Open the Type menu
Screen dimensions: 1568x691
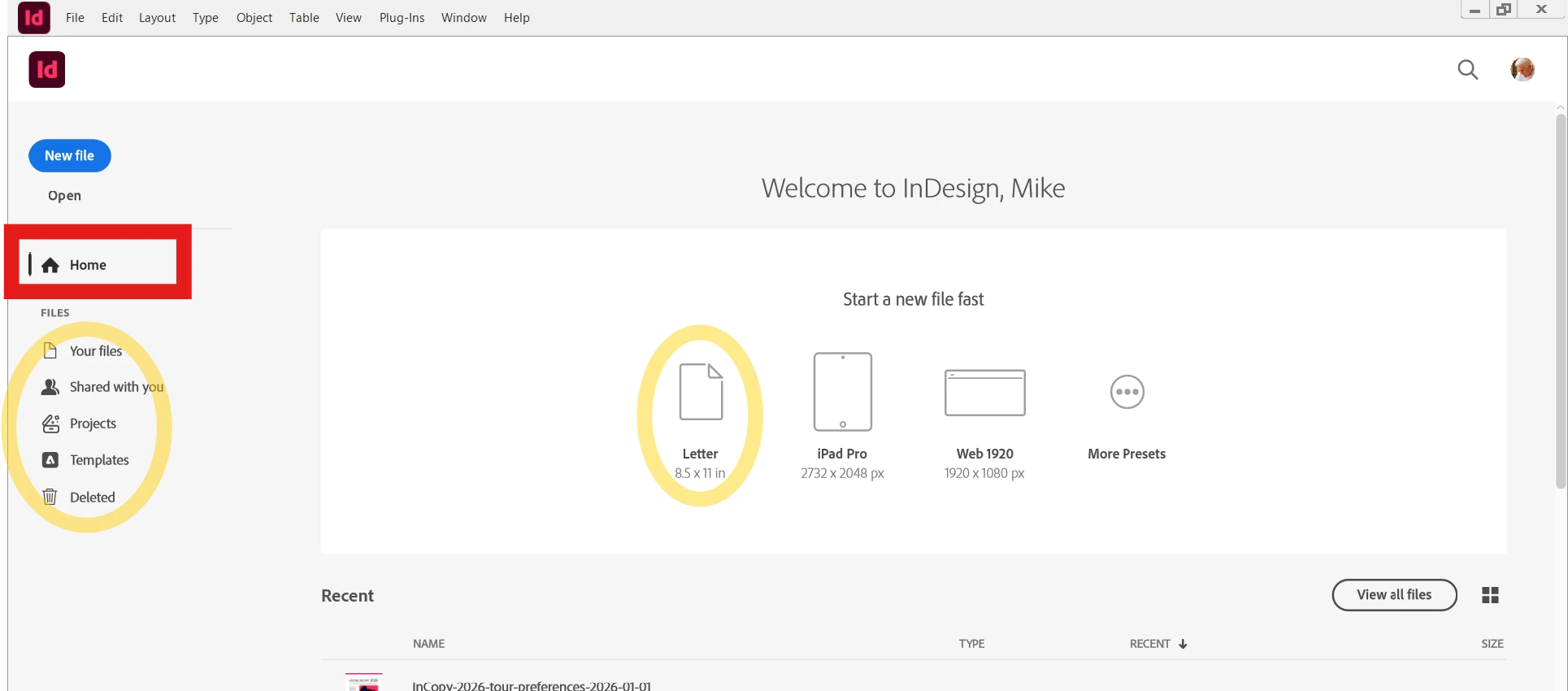coord(206,18)
